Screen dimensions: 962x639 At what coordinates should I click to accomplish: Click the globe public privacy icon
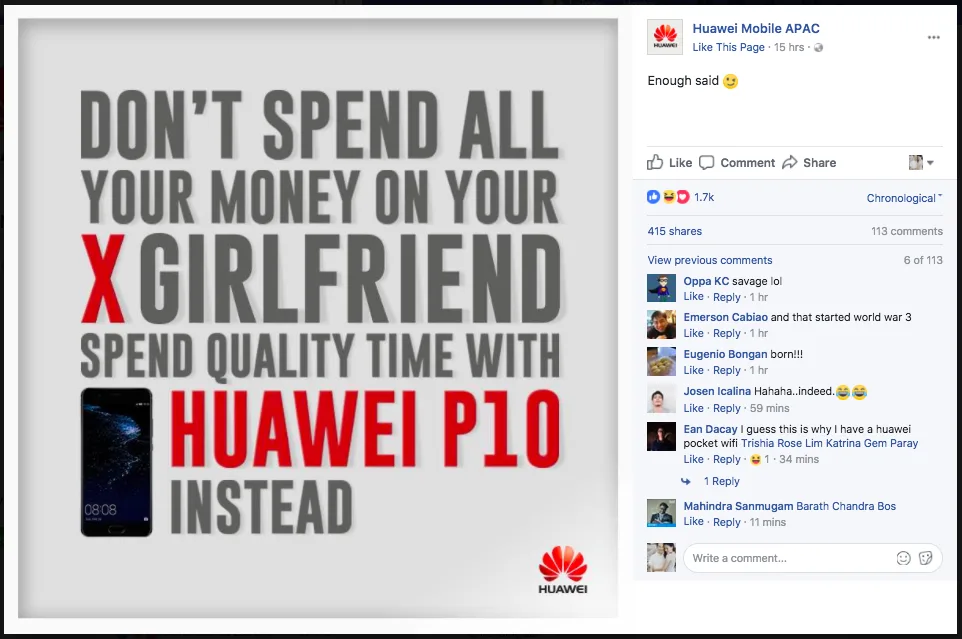(x=818, y=48)
